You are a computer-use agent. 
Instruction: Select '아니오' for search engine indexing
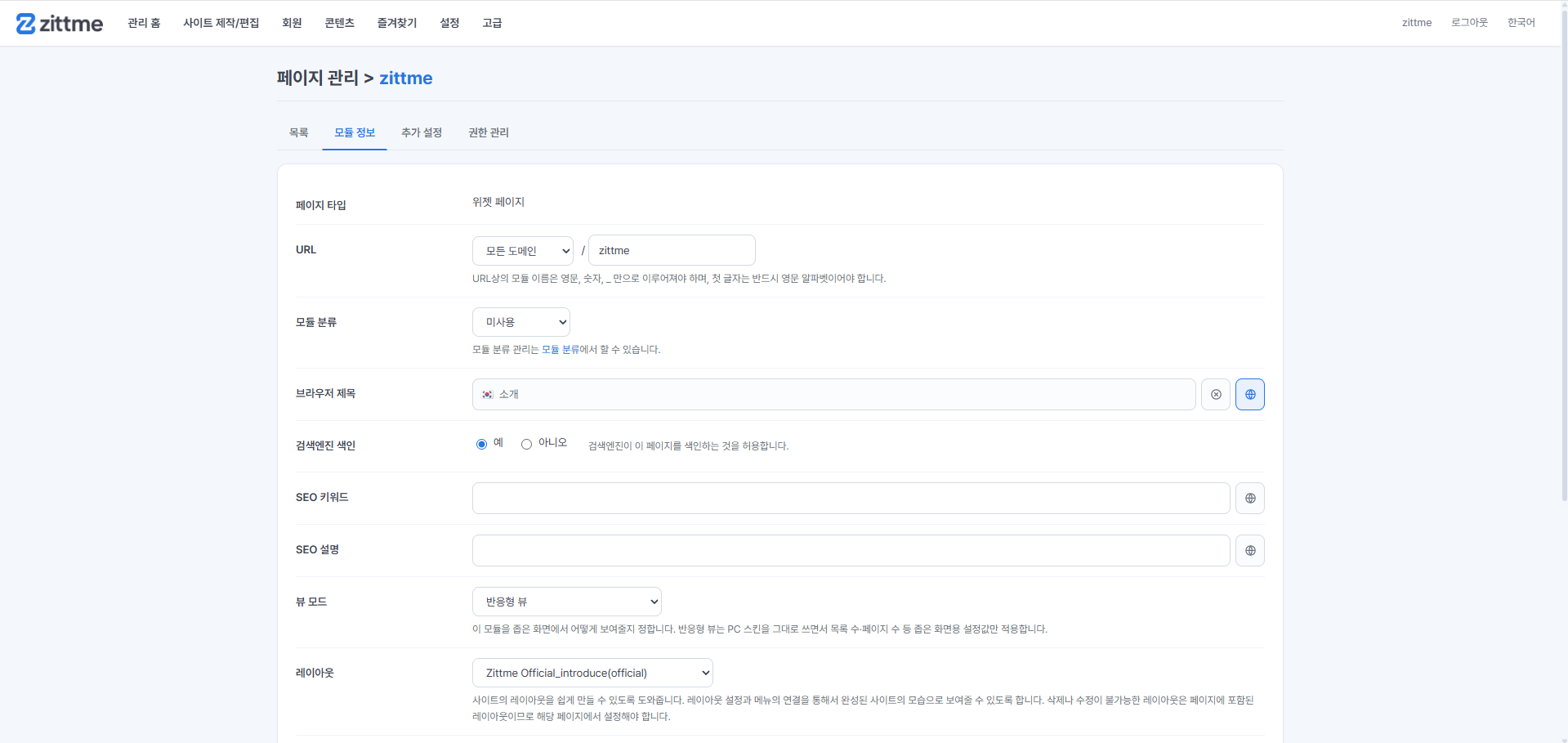[526, 445]
